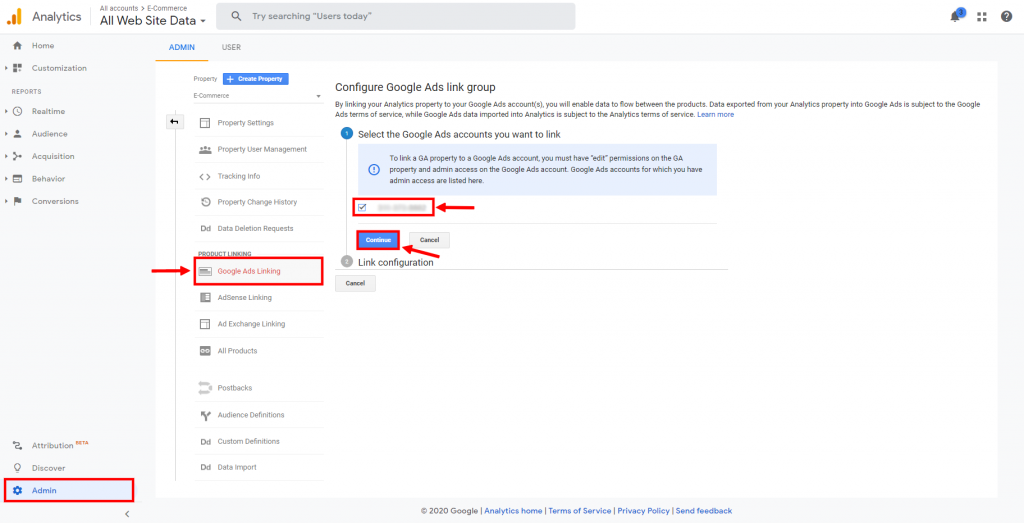Image resolution: width=1024 pixels, height=523 pixels.
Task: Click the Customization dashboard icon
Action: tap(18, 68)
